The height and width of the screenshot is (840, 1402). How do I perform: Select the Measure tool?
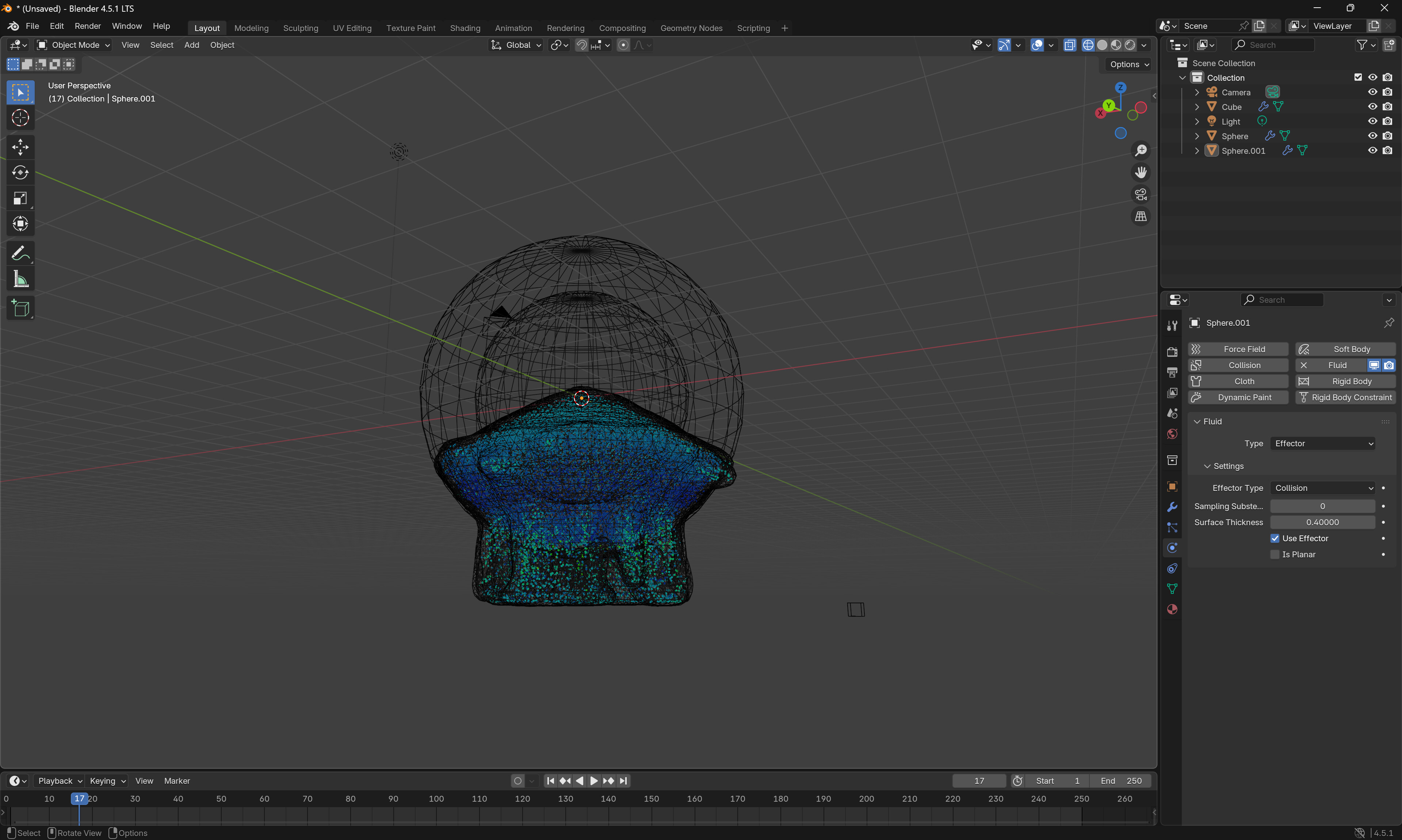pyautogui.click(x=20, y=279)
